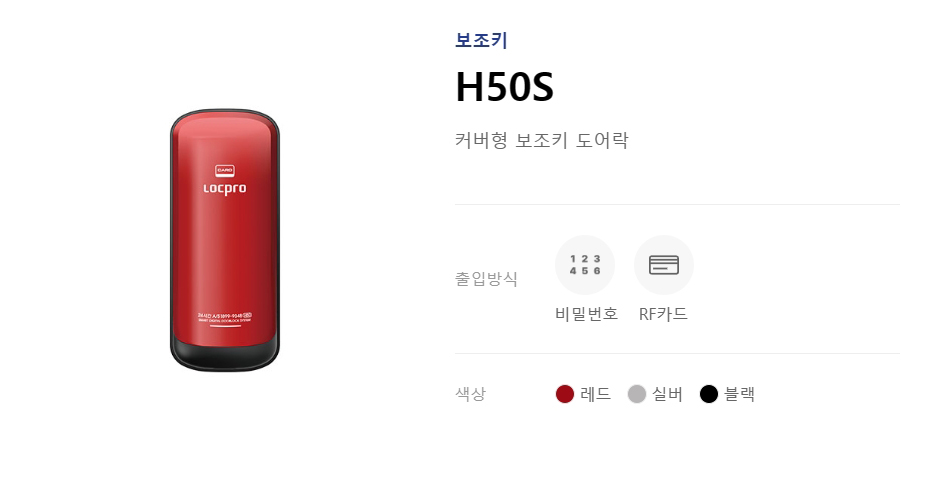Select the red color swatch
950x480 pixels.
565,394
